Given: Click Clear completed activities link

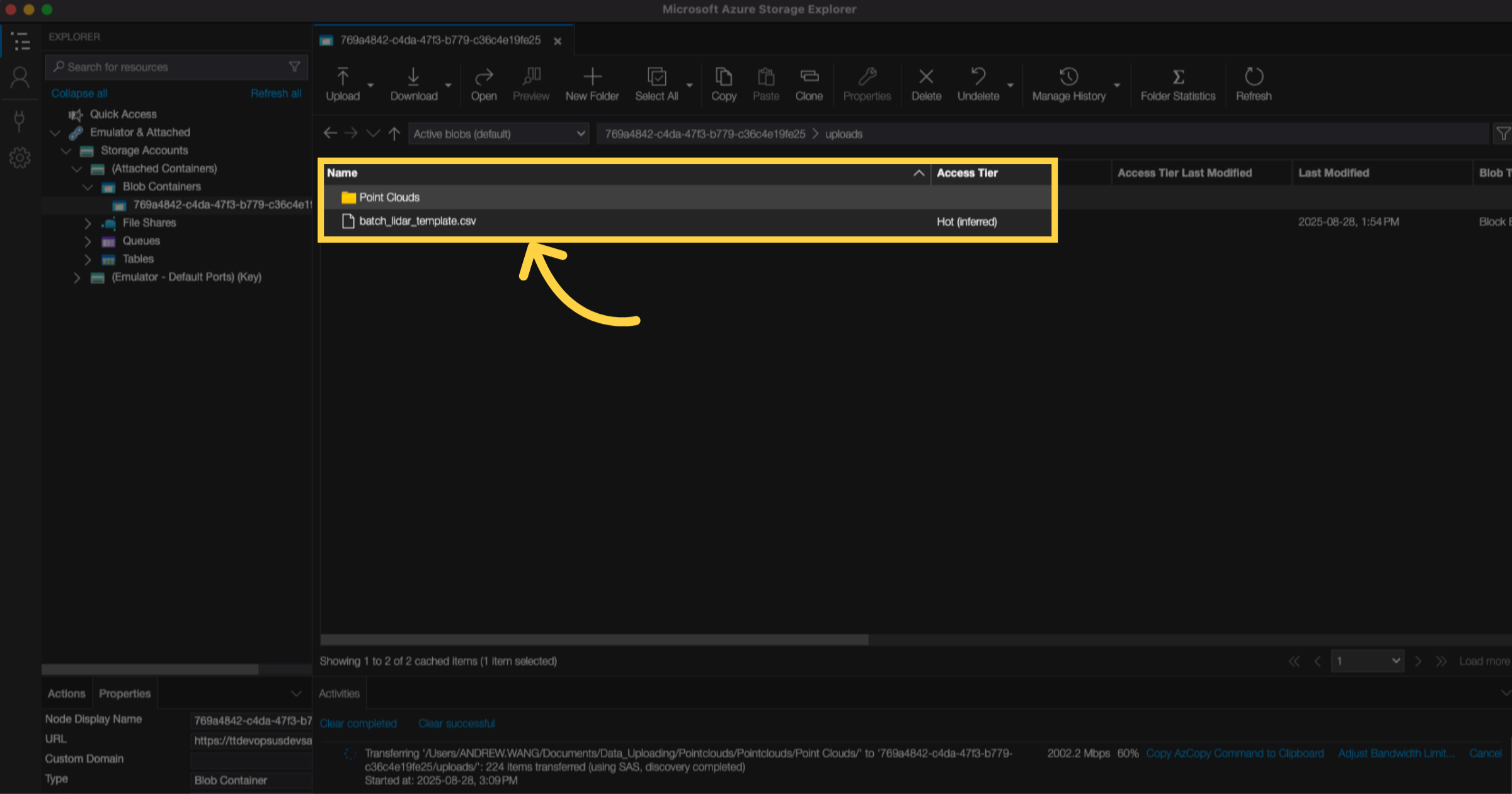Looking at the screenshot, I should coord(358,723).
